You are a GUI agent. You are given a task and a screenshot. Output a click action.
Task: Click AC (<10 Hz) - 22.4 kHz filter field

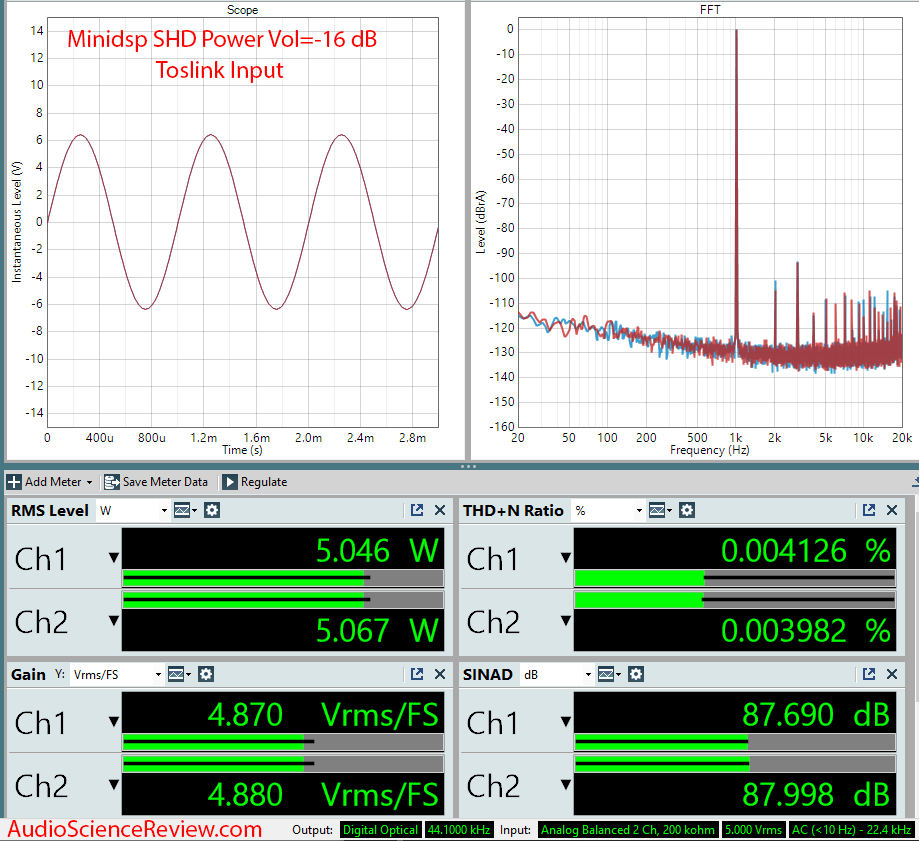(852, 830)
